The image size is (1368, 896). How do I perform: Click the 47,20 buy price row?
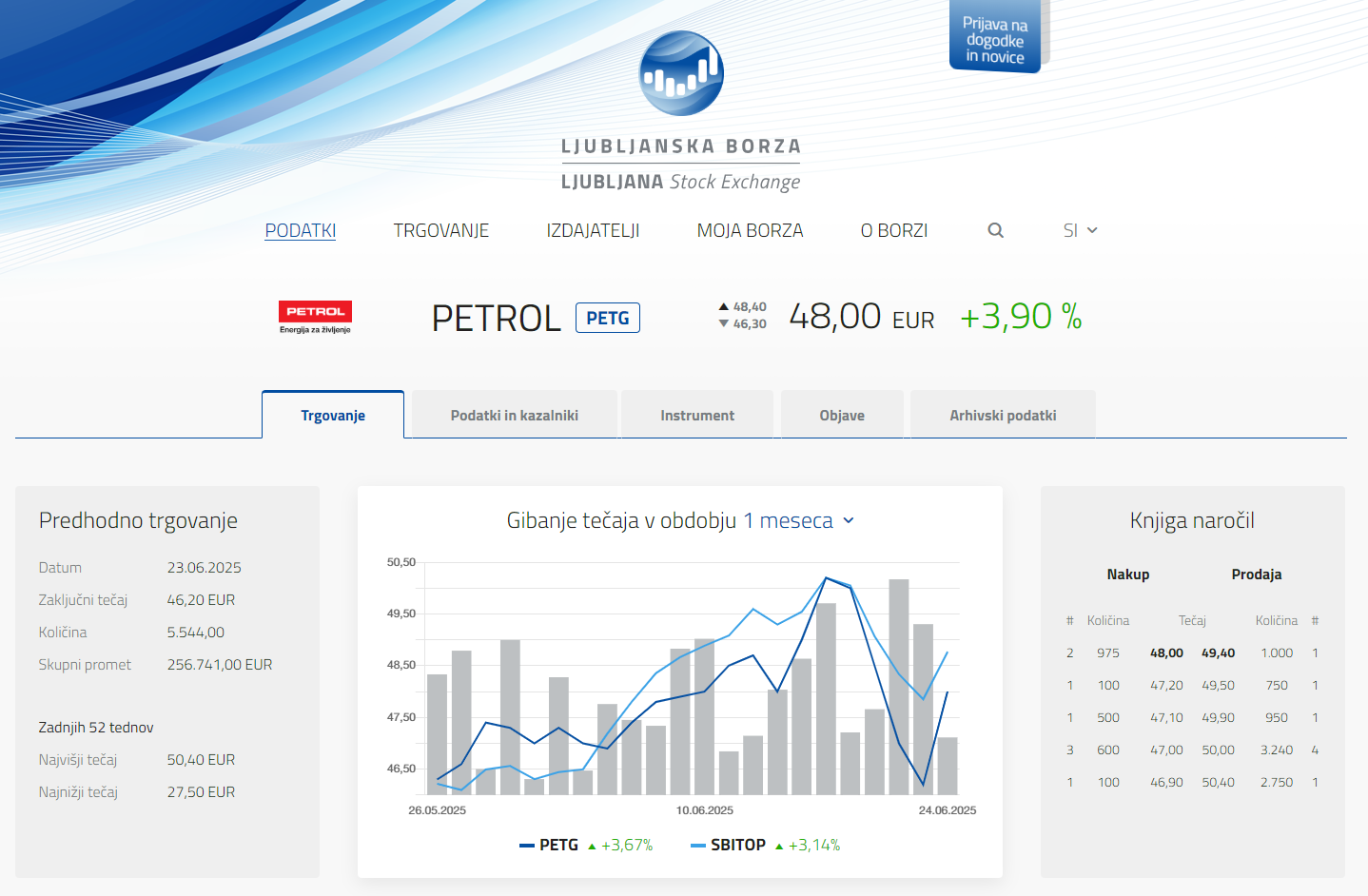click(1166, 685)
